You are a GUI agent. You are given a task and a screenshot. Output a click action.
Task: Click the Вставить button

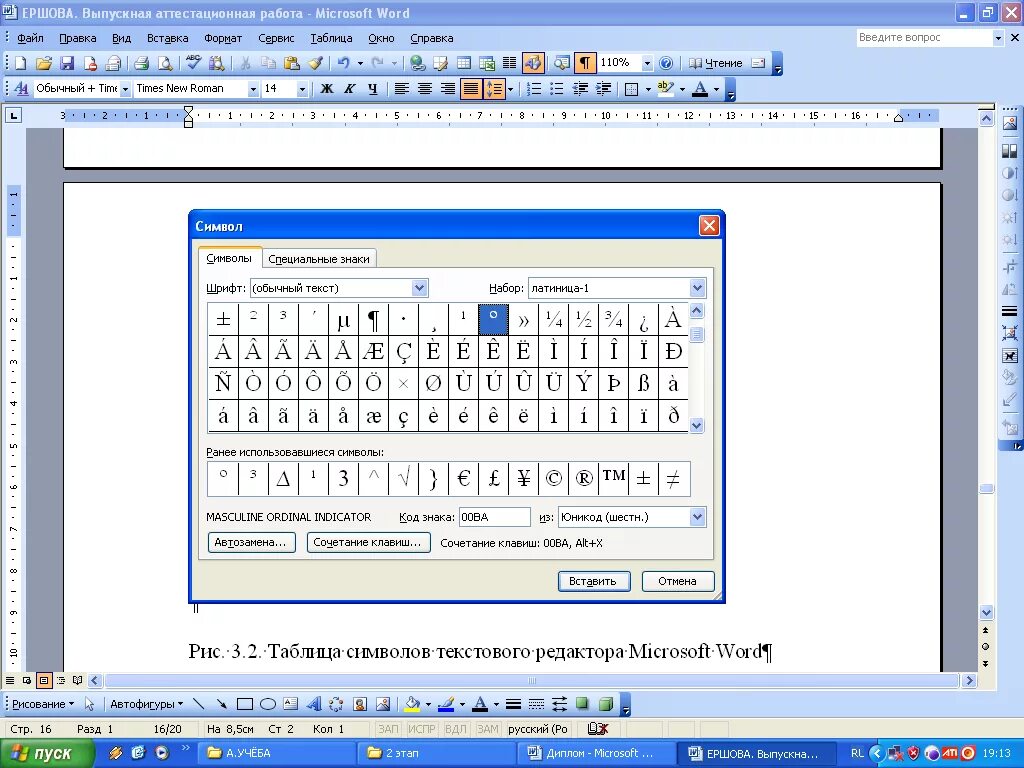click(x=594, y=581)
